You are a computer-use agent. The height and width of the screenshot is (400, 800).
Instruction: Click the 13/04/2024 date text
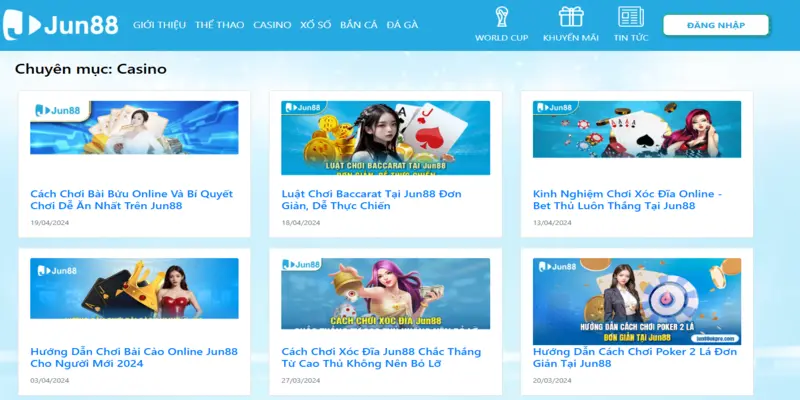(553, 222)
